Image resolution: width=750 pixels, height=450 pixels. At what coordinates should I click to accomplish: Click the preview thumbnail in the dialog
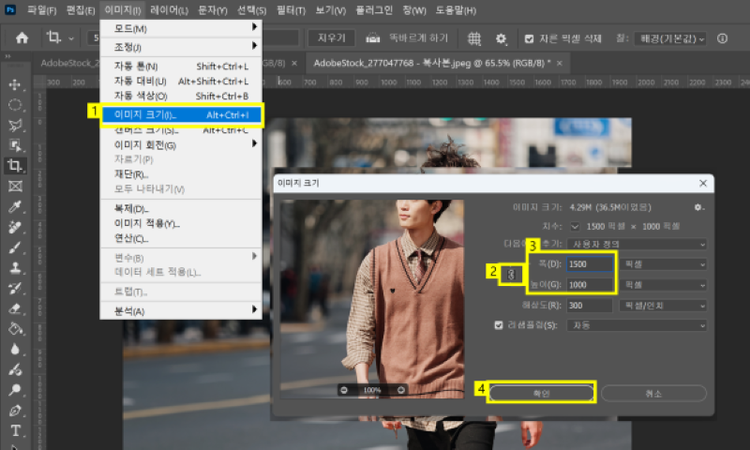(x=372, y=299)
